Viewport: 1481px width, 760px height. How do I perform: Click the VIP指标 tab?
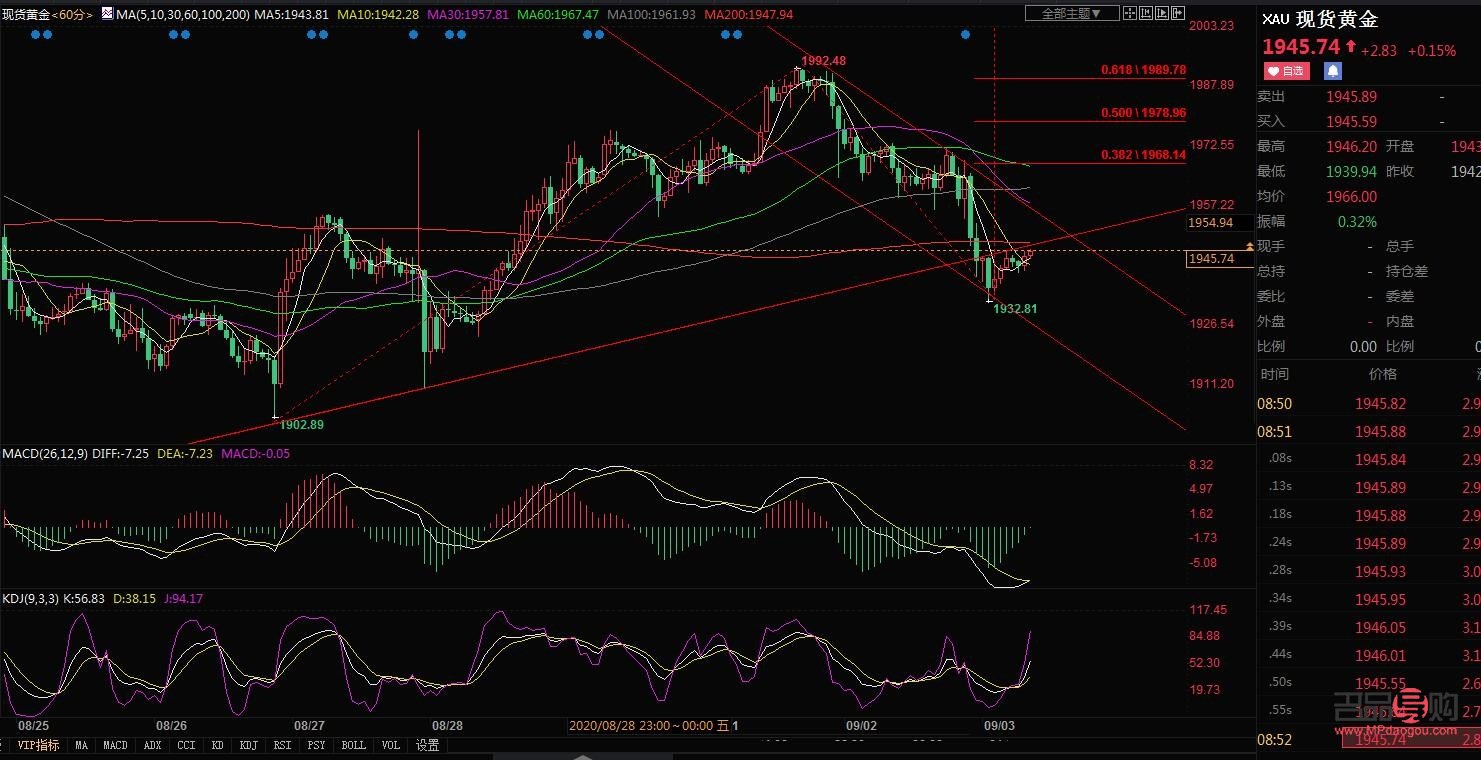click(38, 745)
